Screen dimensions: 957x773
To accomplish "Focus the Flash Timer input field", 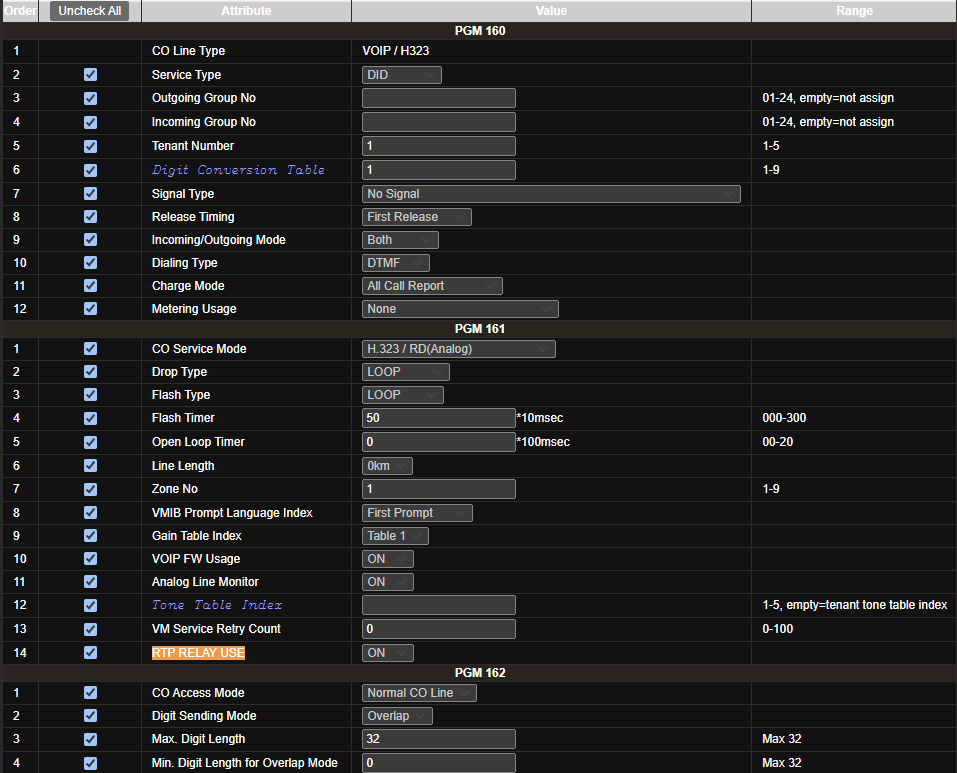I will (438, 418).
